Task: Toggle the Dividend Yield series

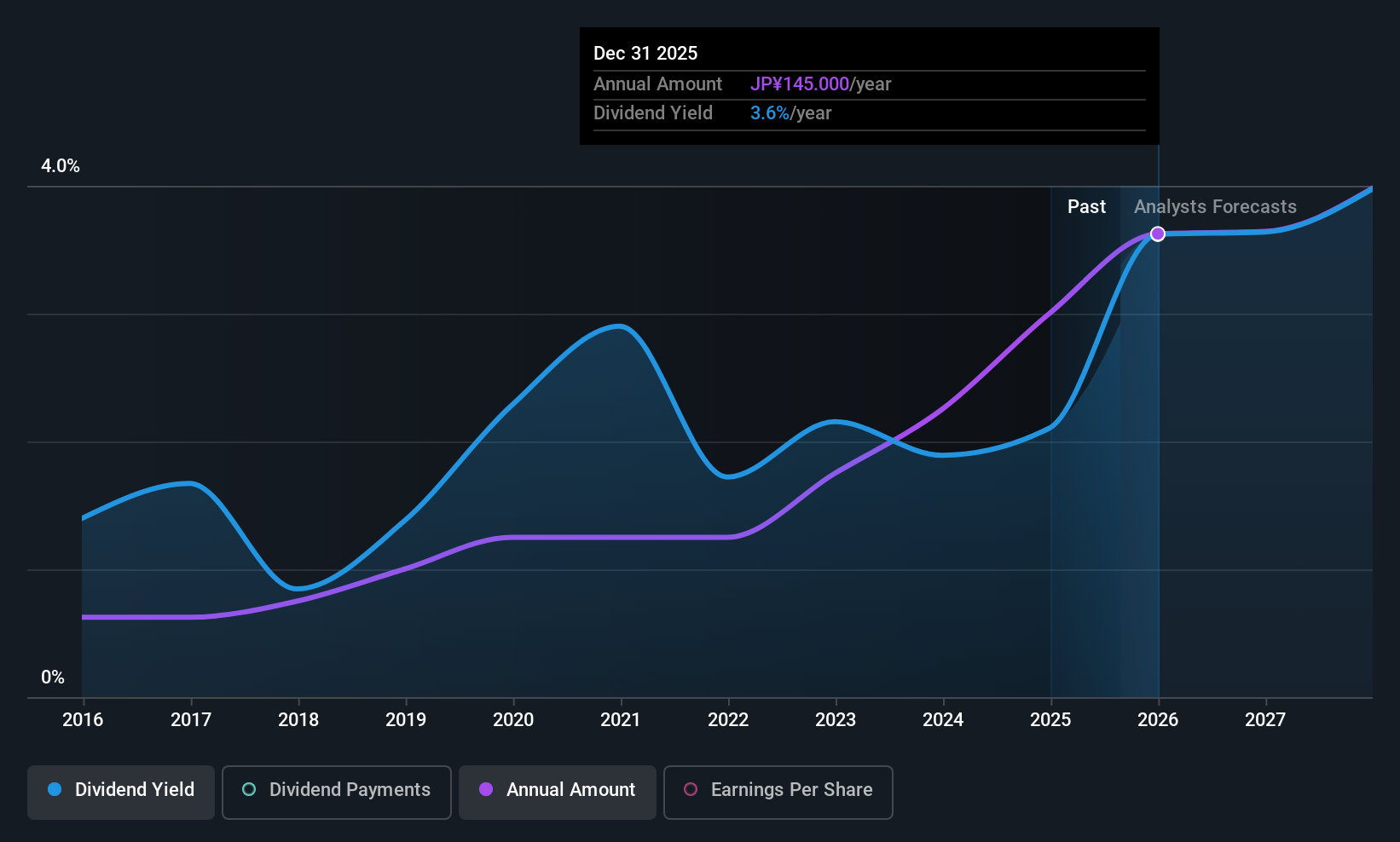Action: [x=121, y=792]
